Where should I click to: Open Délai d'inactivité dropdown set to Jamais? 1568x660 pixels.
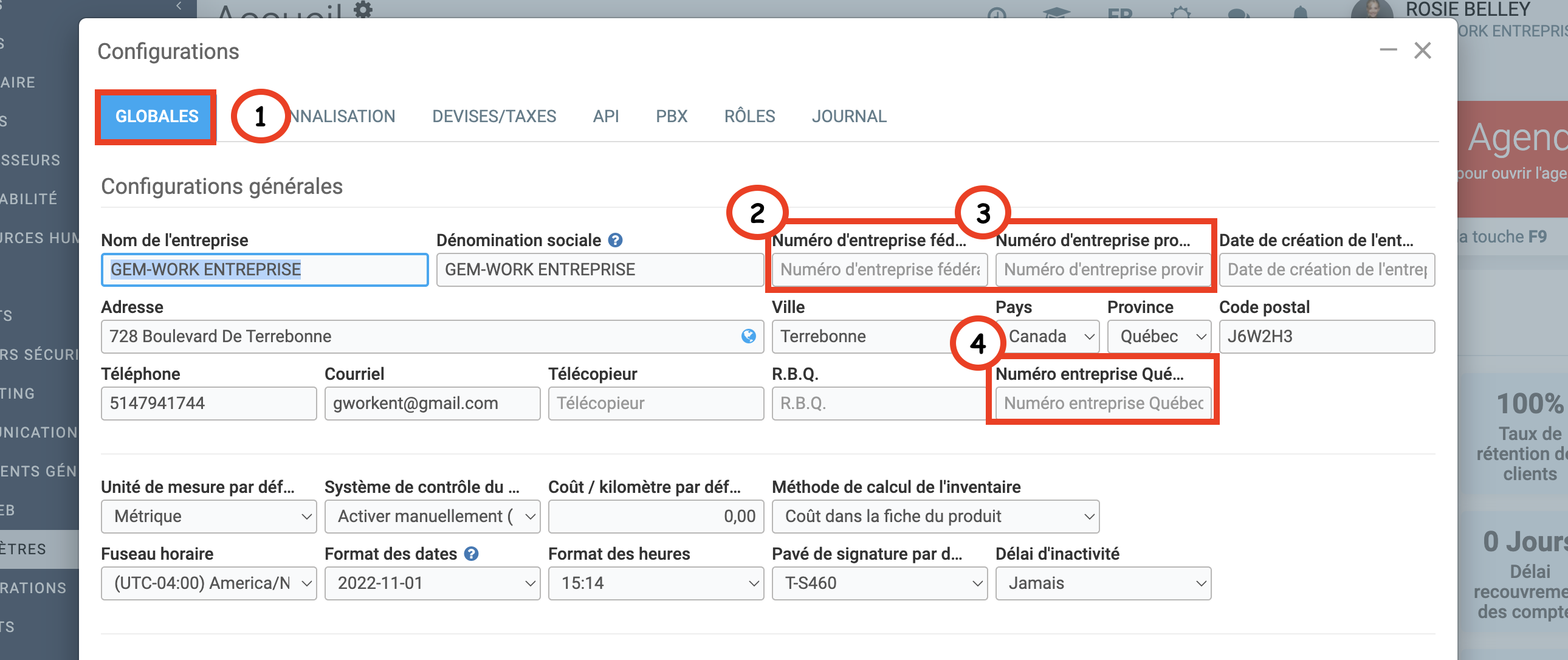tap(1102, 583)
